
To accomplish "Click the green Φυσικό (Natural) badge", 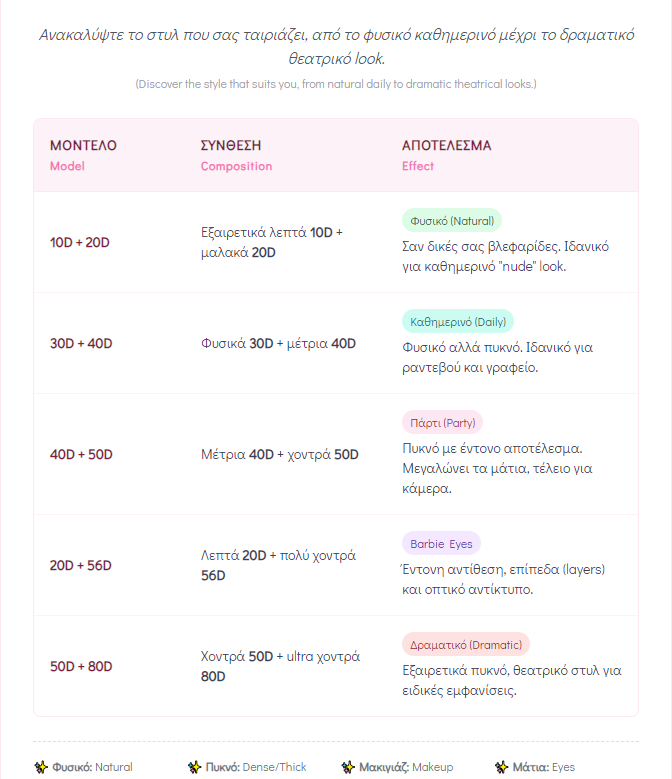I will tap(451, 220).
